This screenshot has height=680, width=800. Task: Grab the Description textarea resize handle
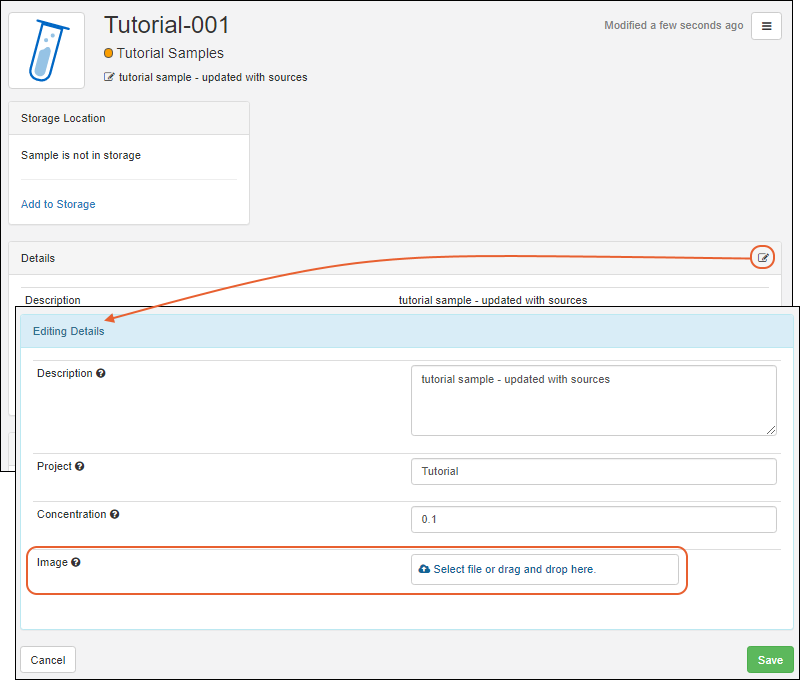pos(771,430)
